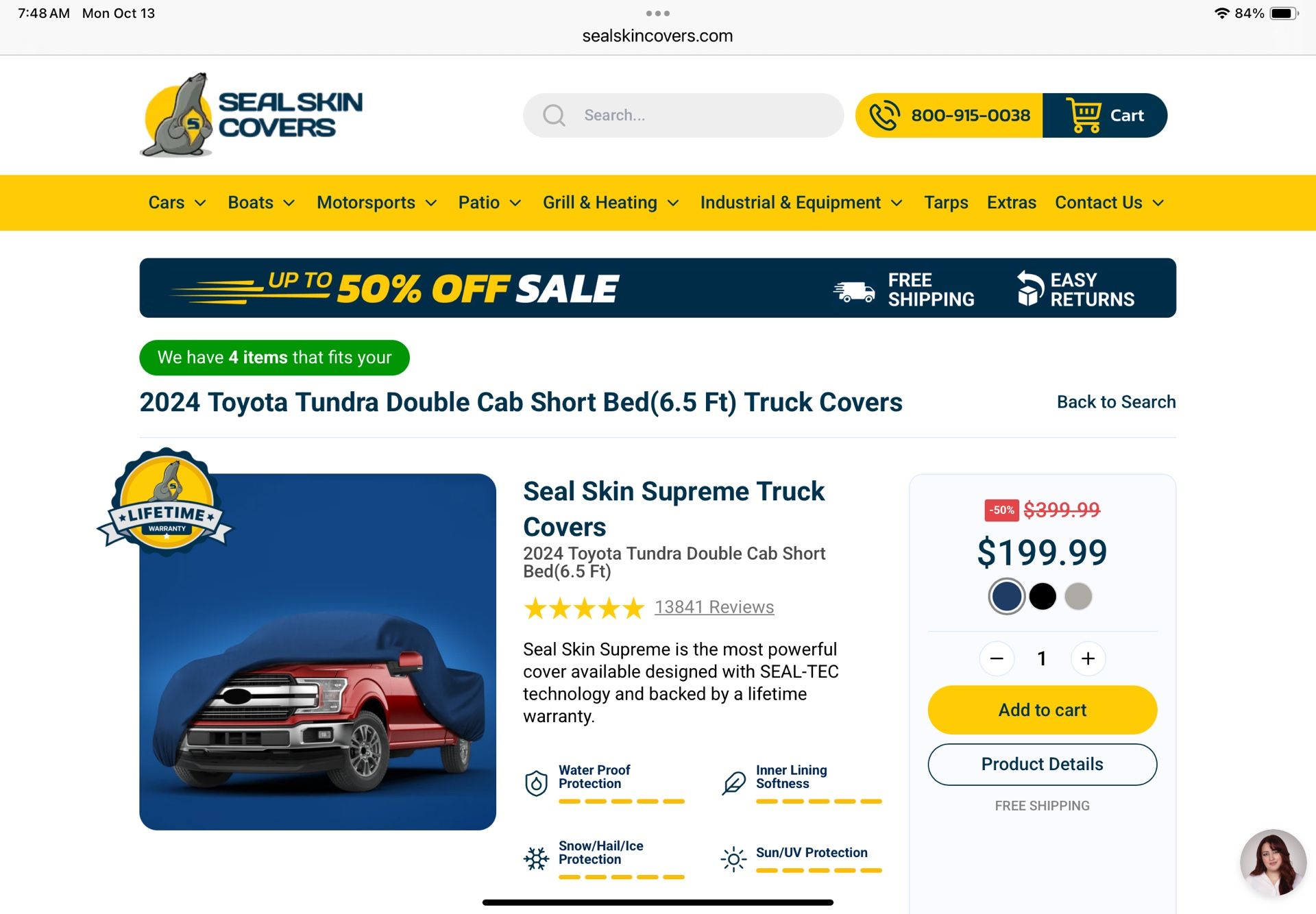Click the easy returns box icon
This screenshot has height=914, width=1316.
(x=1029, y=288)
